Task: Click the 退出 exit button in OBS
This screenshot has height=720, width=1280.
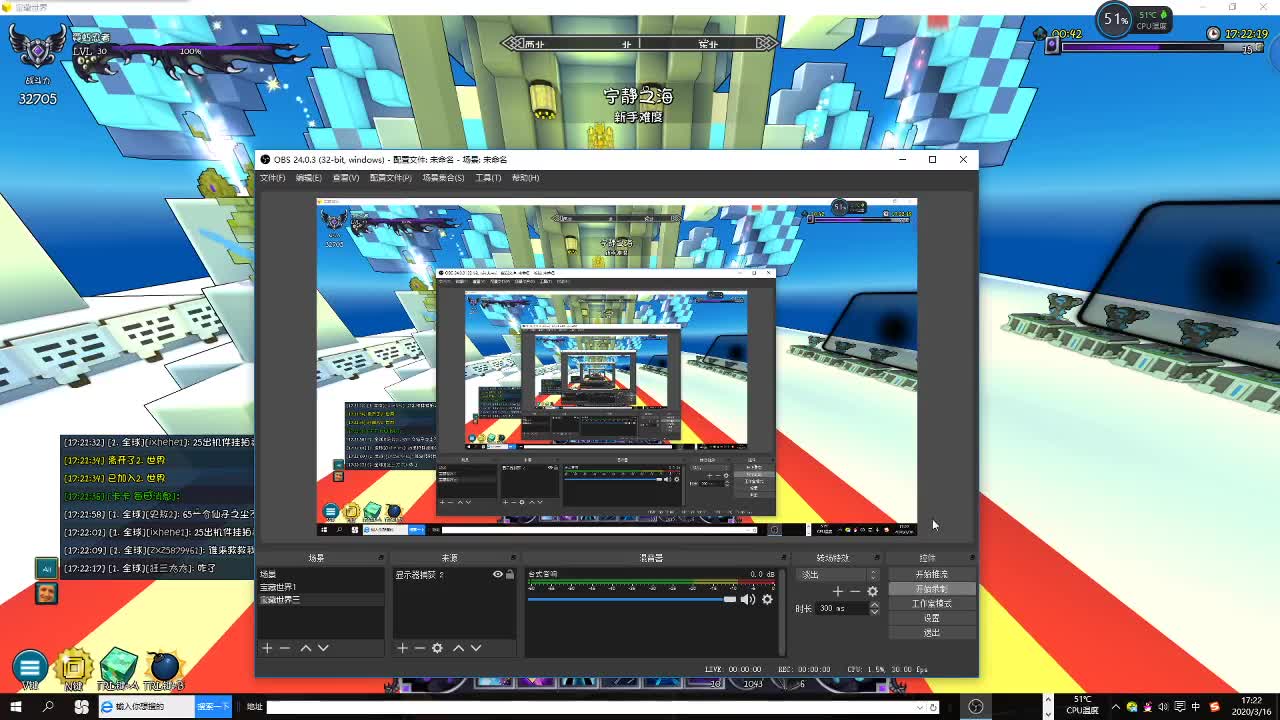Action: pyautogui.click(x=931, y=632)
